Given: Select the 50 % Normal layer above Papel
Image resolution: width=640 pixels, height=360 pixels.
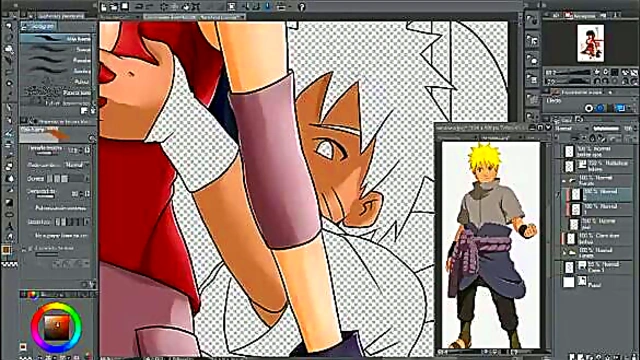Looking at the screenshot, I should 598,267.
